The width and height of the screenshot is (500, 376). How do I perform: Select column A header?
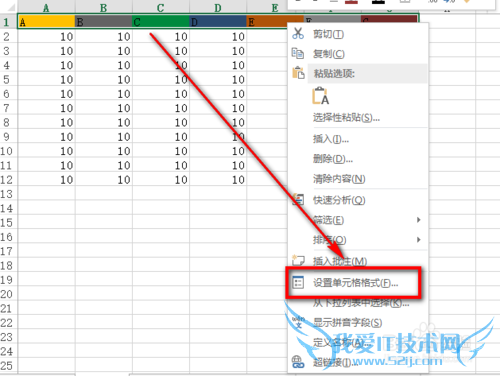click(x=46, y=7)
